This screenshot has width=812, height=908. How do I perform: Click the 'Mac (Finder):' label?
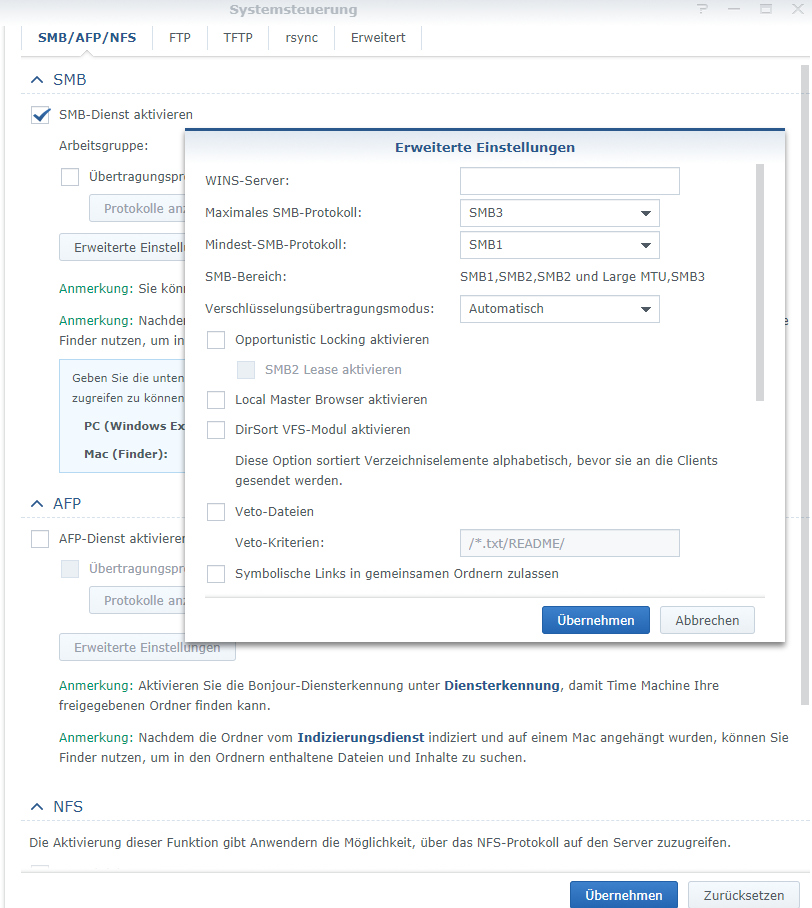[x=126, y=454]
